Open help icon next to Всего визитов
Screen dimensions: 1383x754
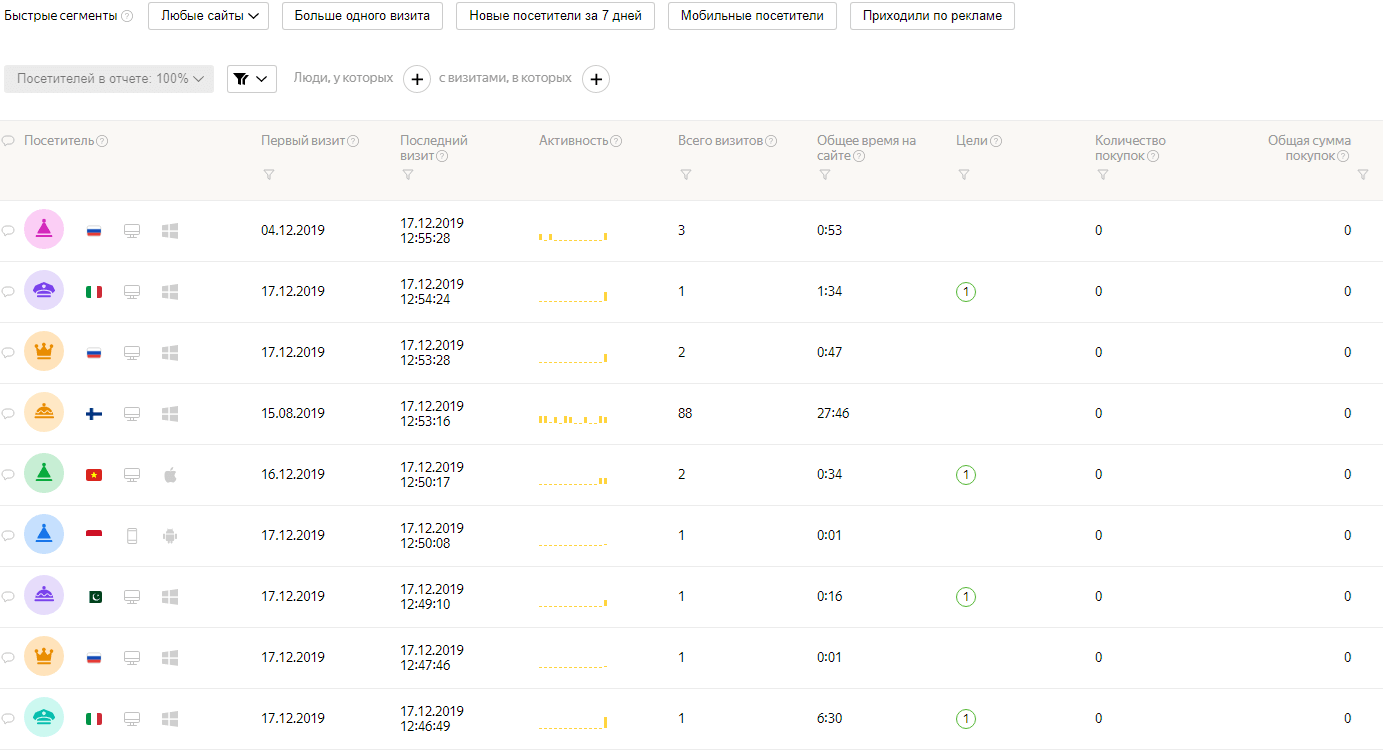tap(771, 141)
